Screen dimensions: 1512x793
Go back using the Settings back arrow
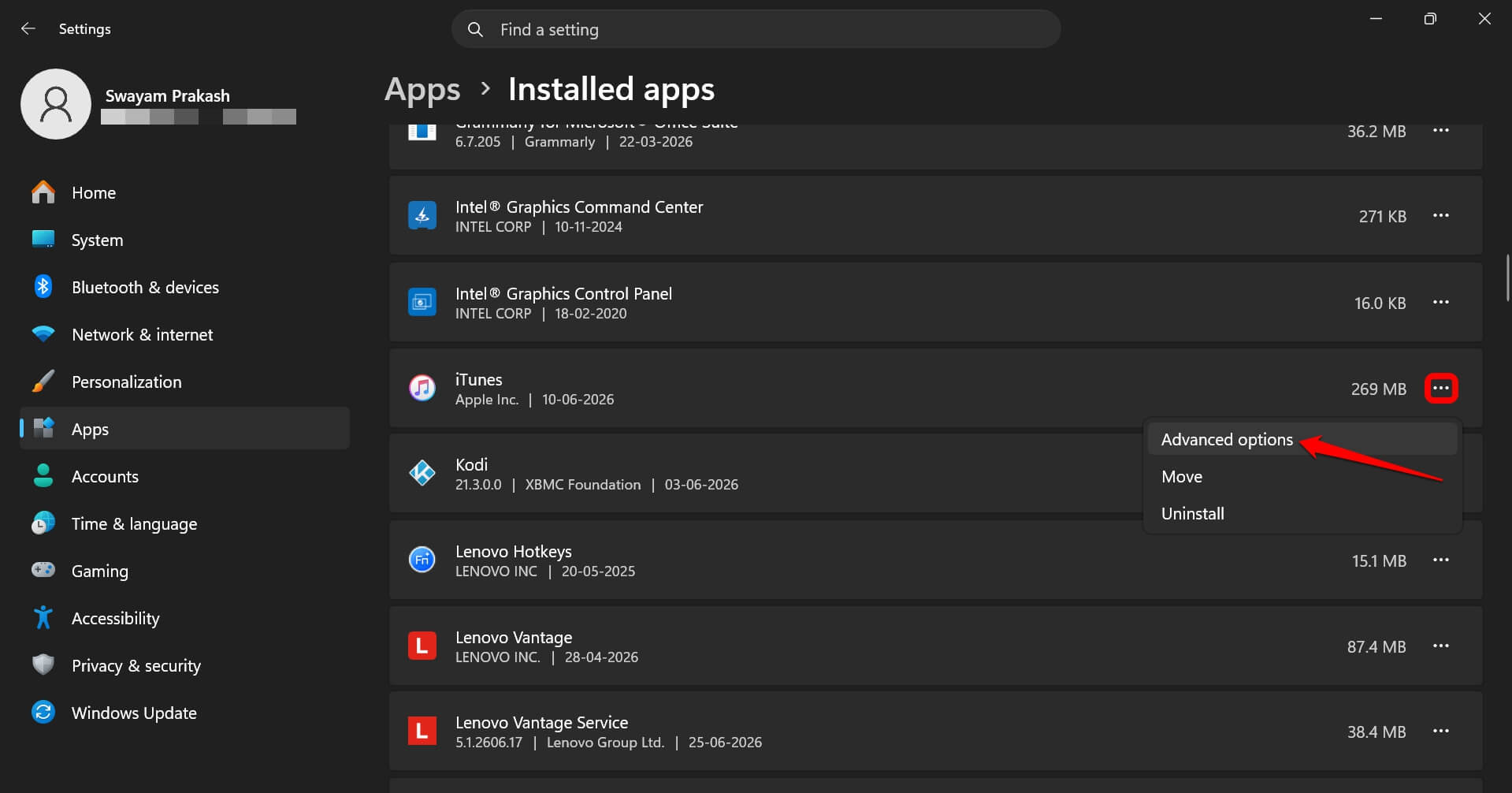(28, 28)
